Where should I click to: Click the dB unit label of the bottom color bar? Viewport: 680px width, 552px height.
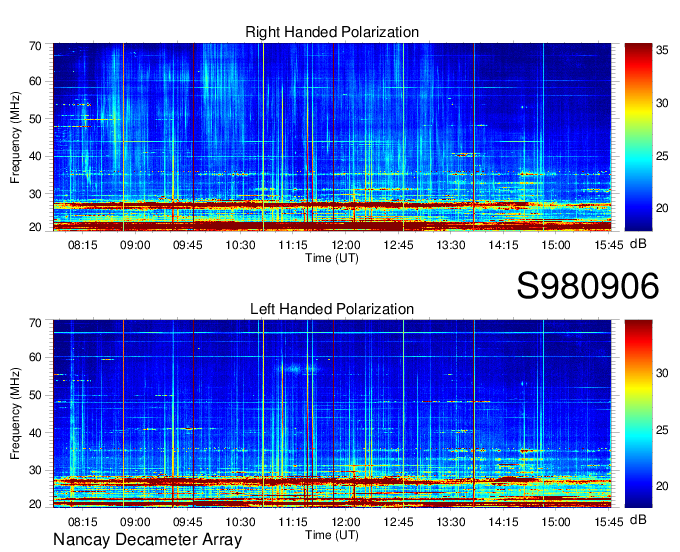(x=638, y=519)
